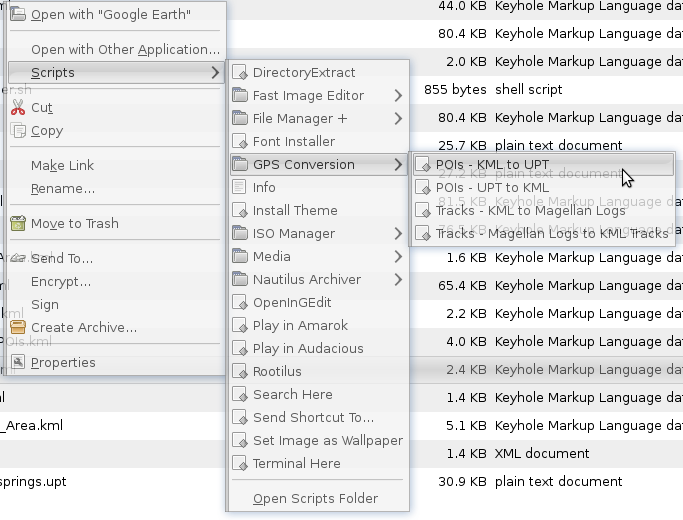Screen dimensions: 683x520
Task: Select Make Link from context menu
Action: coord(116,165)
